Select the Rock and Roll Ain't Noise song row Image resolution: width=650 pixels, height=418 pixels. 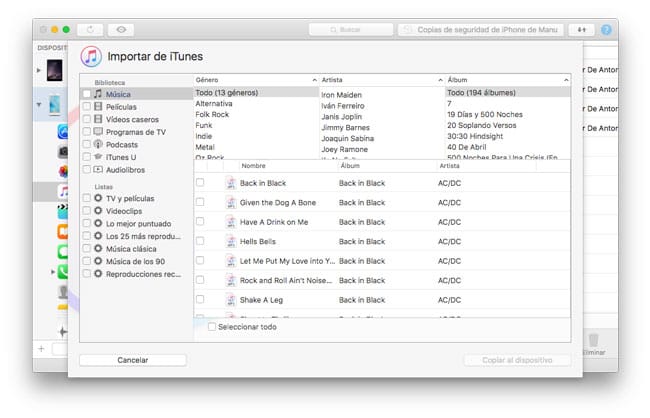[x=382, y=280]
